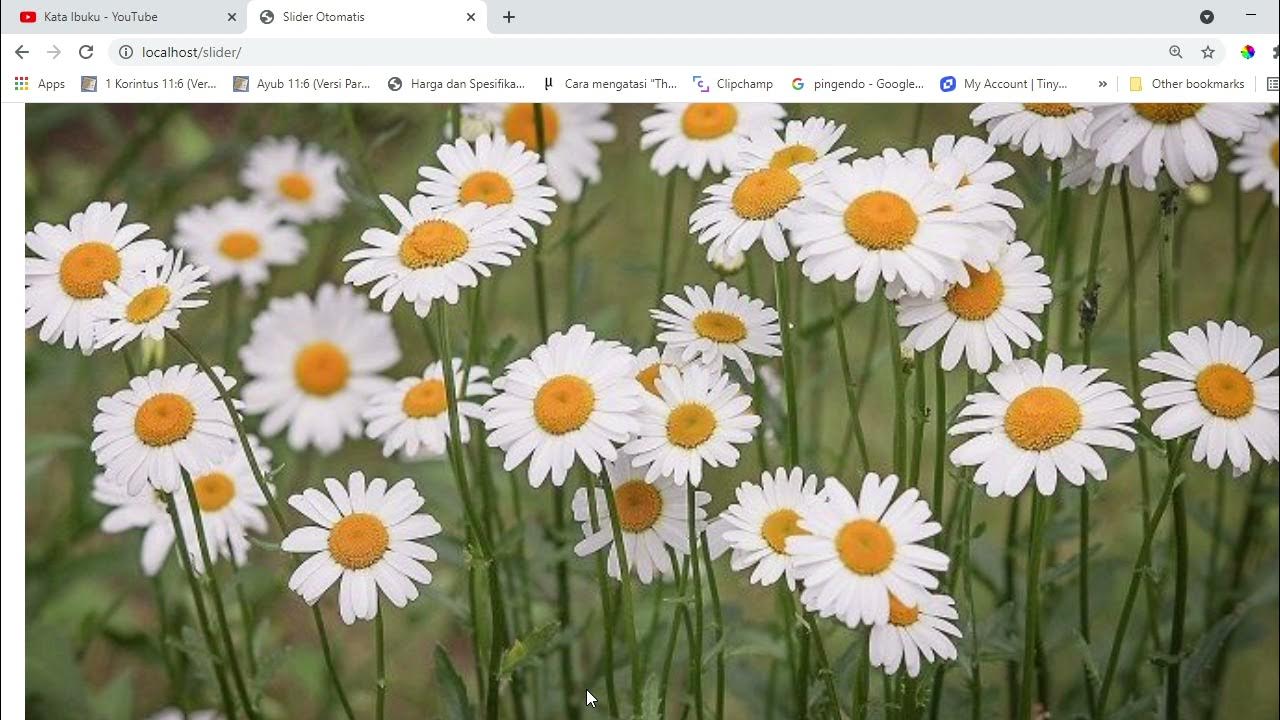Open the Harga dan Spesifika... bookmark
The image size is (1280, 720).
pos(456,84)
